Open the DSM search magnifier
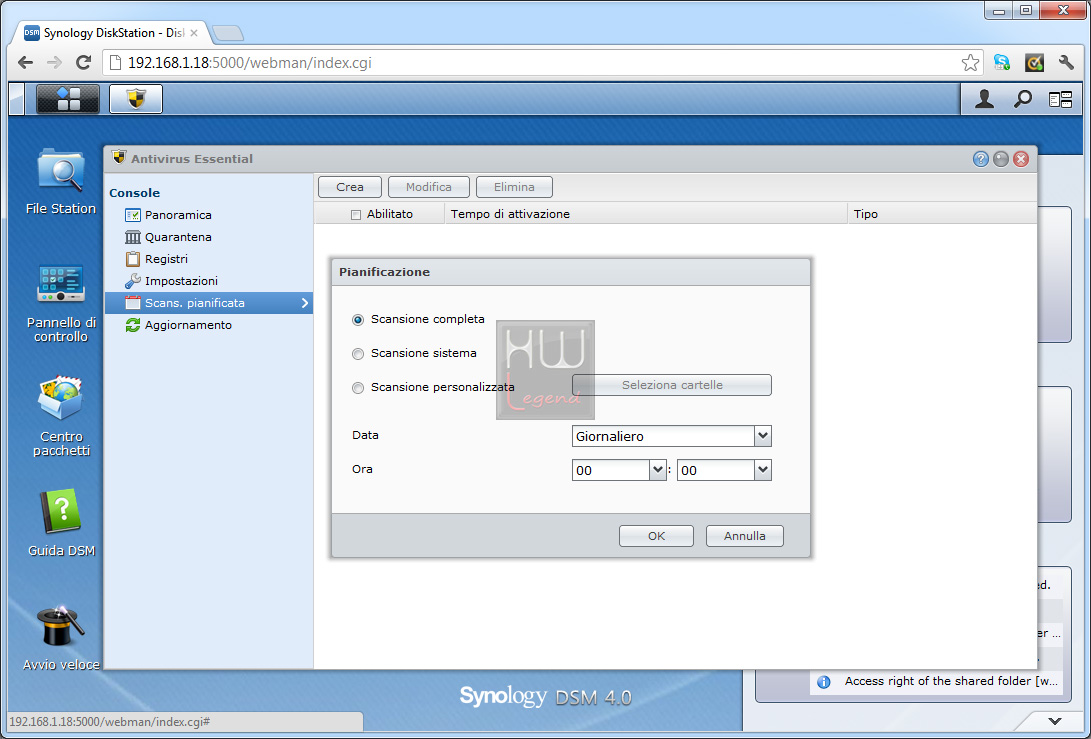This screenshot has height=739, width=1091. click(x=1022, y=100)
